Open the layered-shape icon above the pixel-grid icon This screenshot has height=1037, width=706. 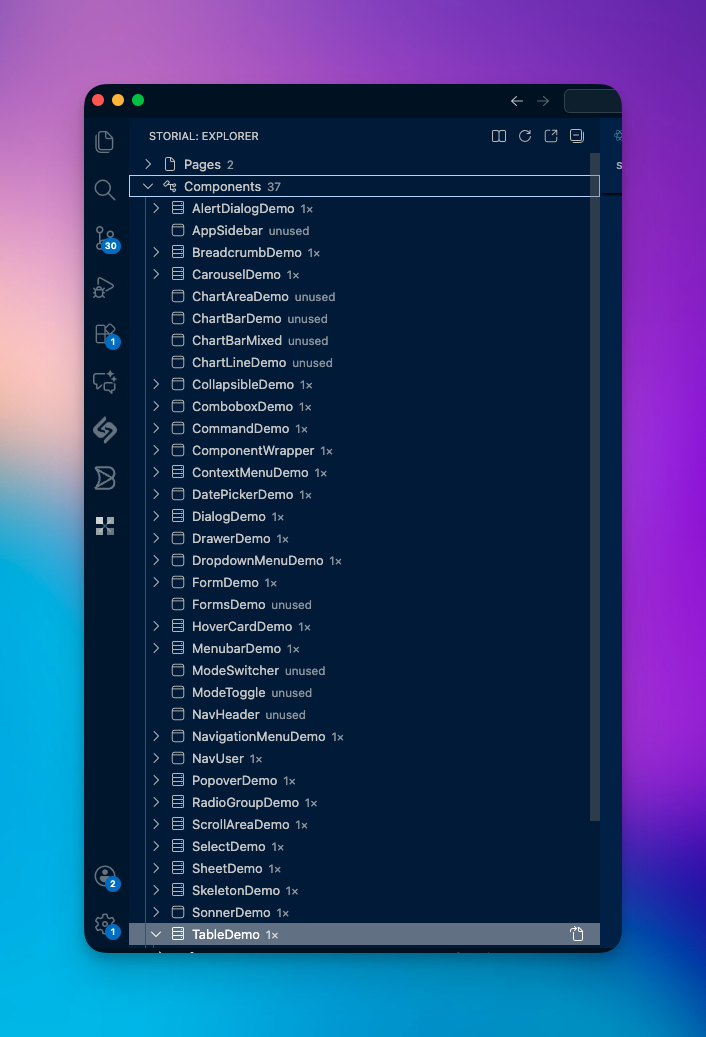[104, 477]
